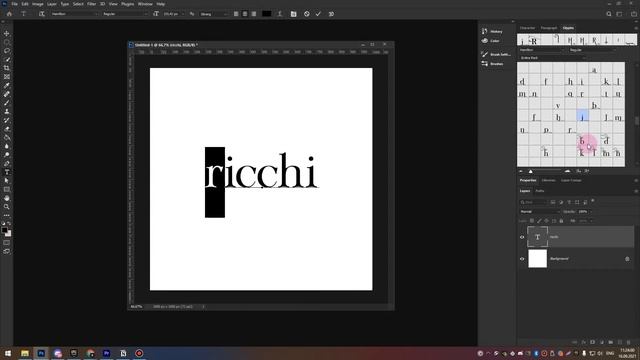Switch to the Character tab
This screenshot has width=640, height=360.
pos(527,28)
